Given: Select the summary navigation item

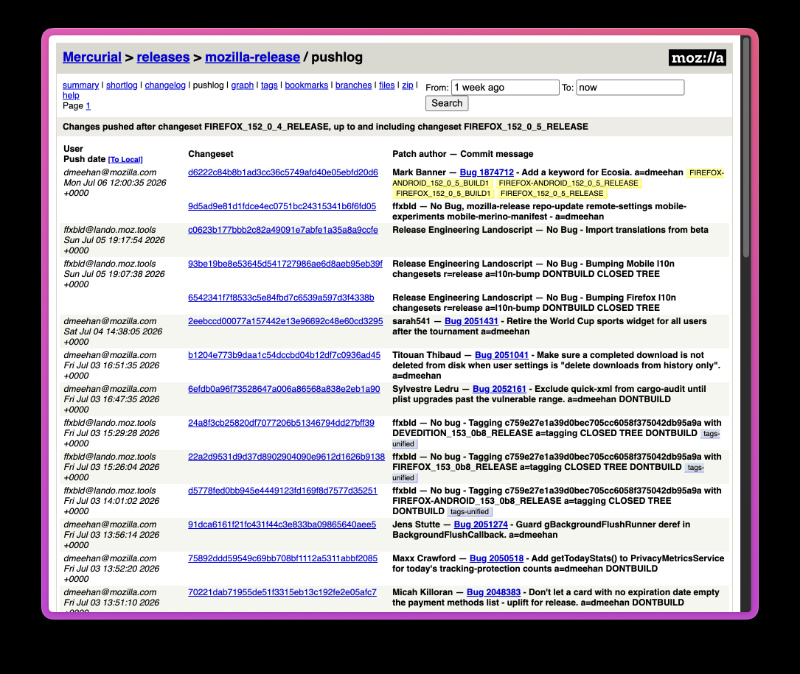Looking at the screenshot, I should pyautogui.click(x=81, y=85).
